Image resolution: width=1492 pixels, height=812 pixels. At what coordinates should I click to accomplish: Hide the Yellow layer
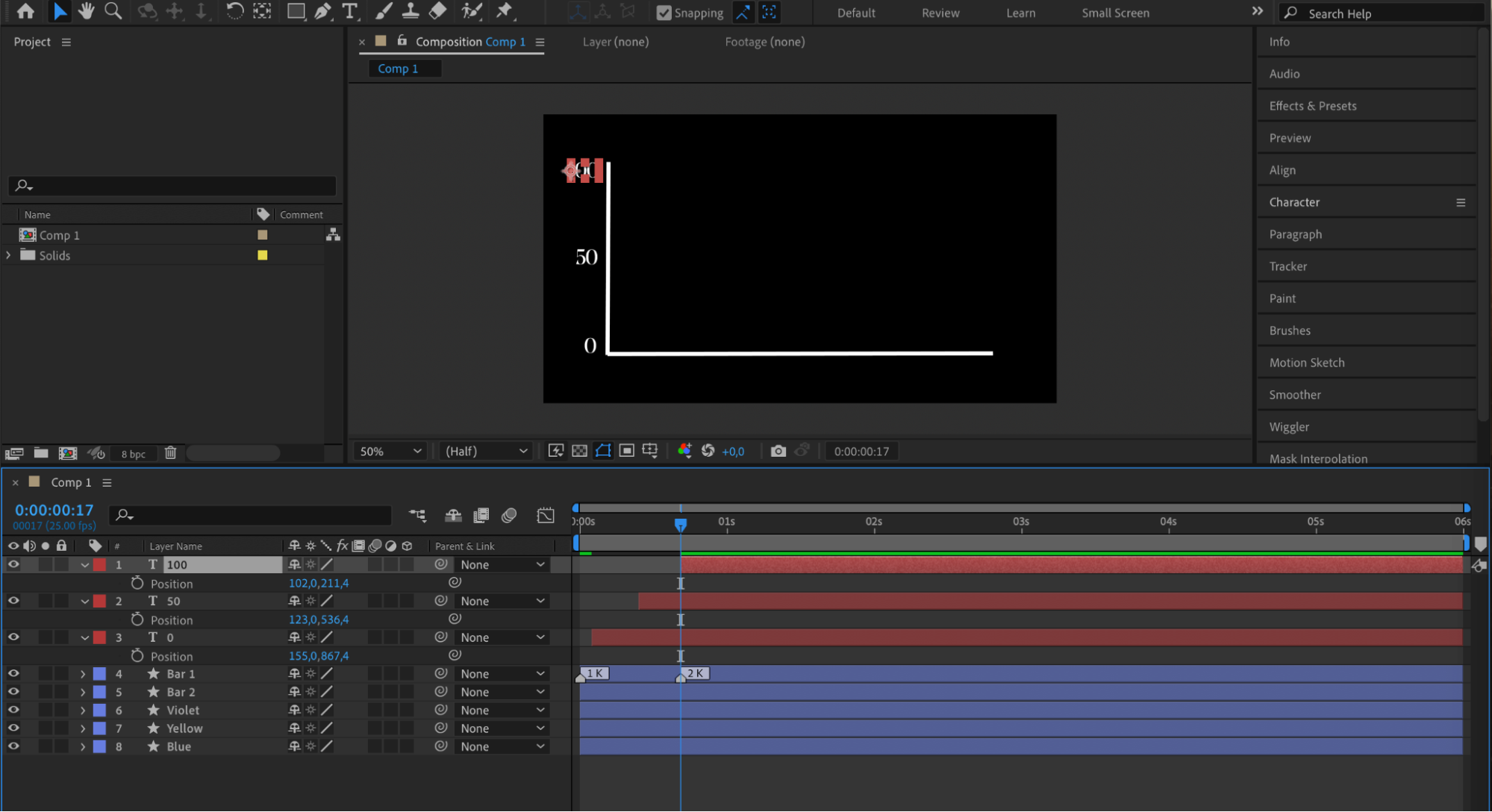pyautogui.click(x=13, y=728)
